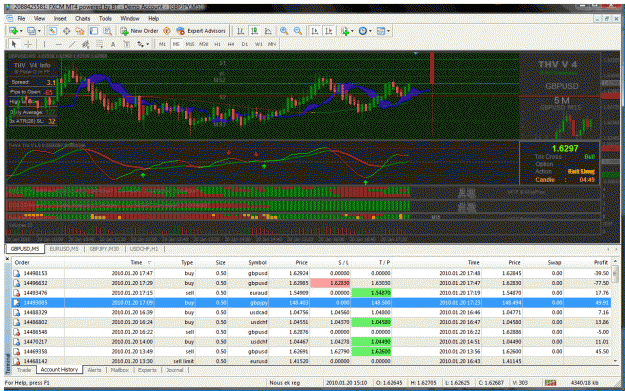625x391 pixels.
Task: Switch to line chart display
Action: (268, 31)
